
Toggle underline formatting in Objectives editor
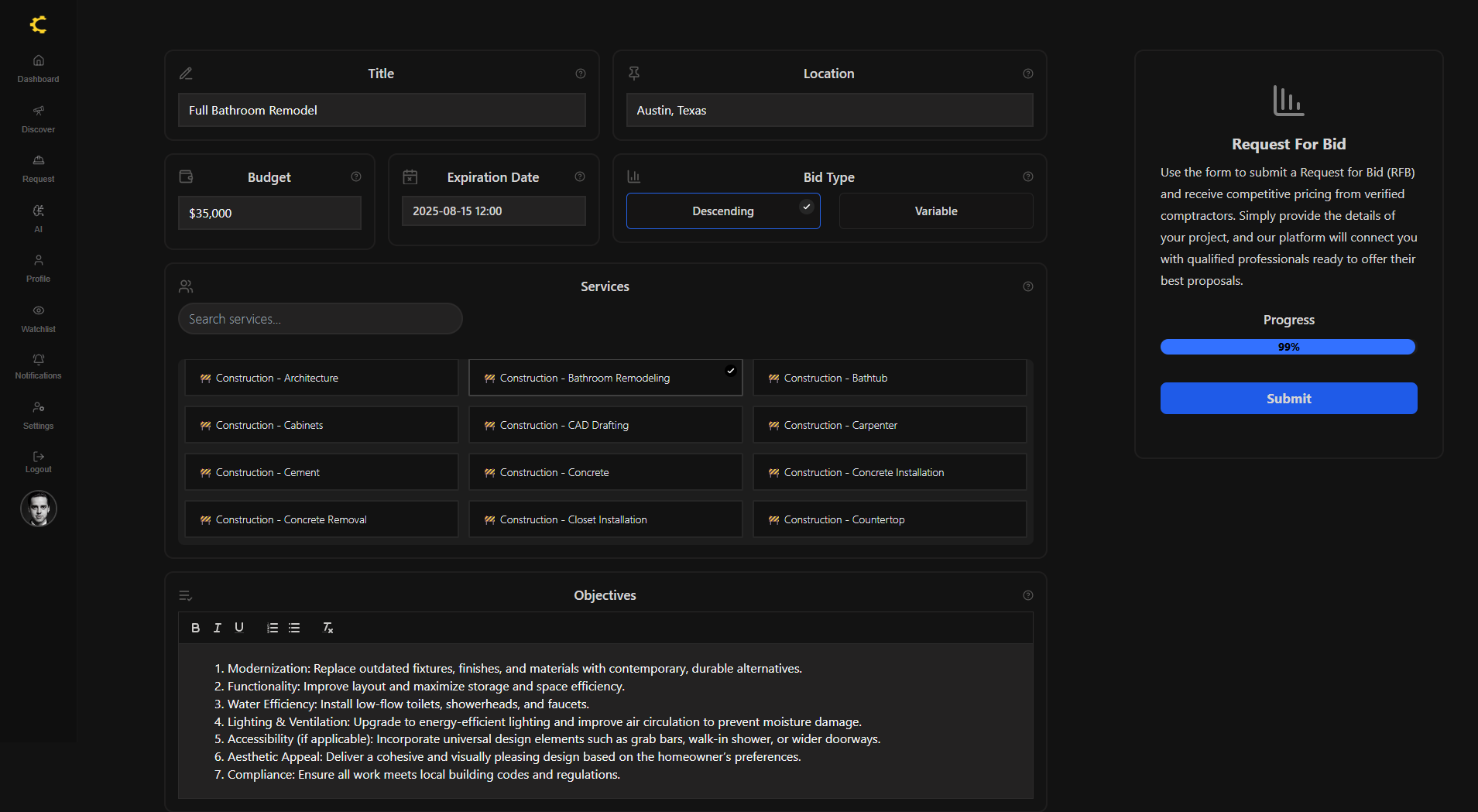239,628
